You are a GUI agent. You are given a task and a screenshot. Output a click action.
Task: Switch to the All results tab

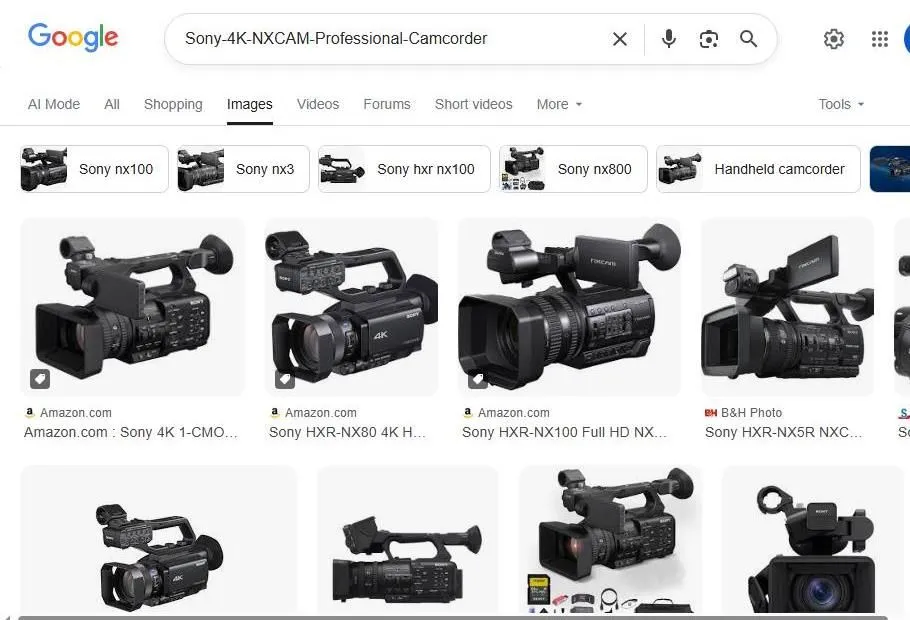(x=112, y=104)
